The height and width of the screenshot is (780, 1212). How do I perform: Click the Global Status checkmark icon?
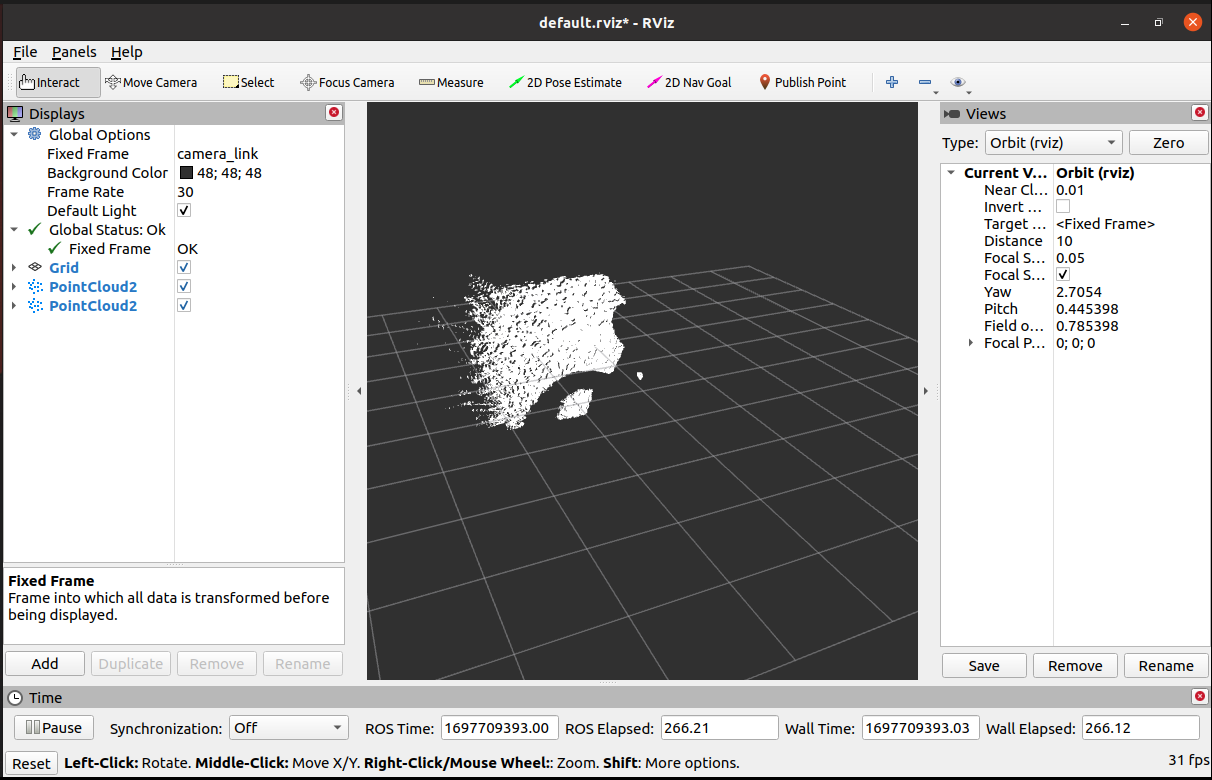click(35, 229)
